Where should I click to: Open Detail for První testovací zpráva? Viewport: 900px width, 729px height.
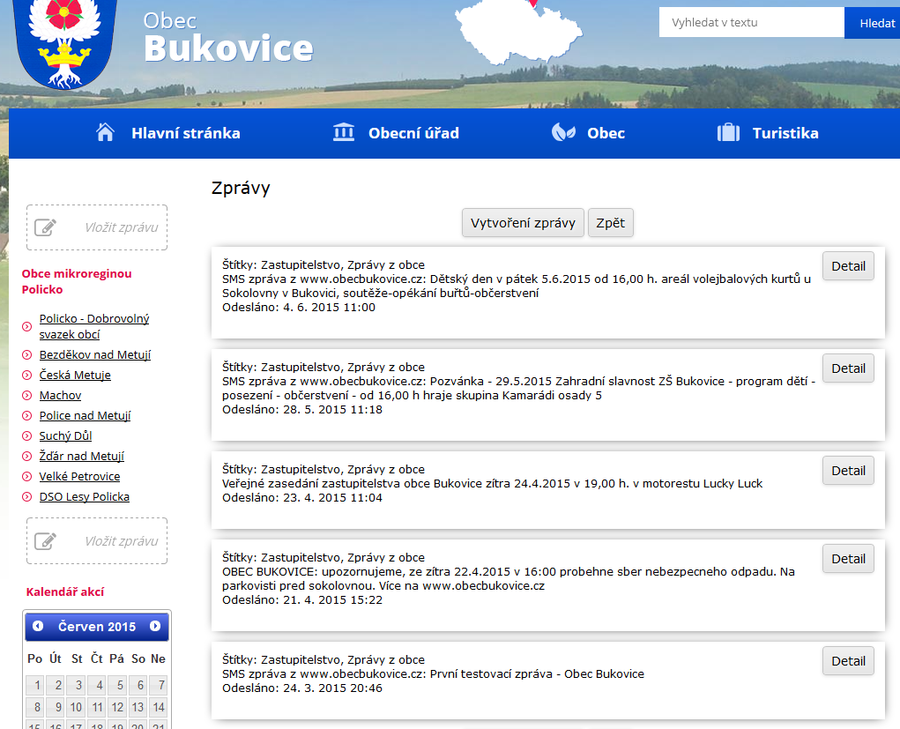848,661
